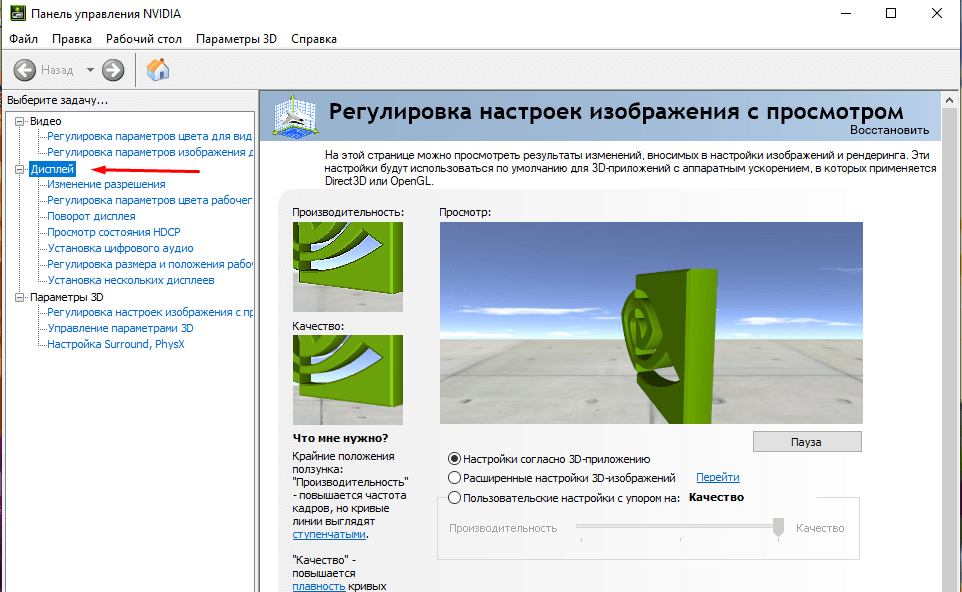Go to Home via house icon
Image resolution: width=962 pixels, height=592 pixels.
(x=158, y=70)
